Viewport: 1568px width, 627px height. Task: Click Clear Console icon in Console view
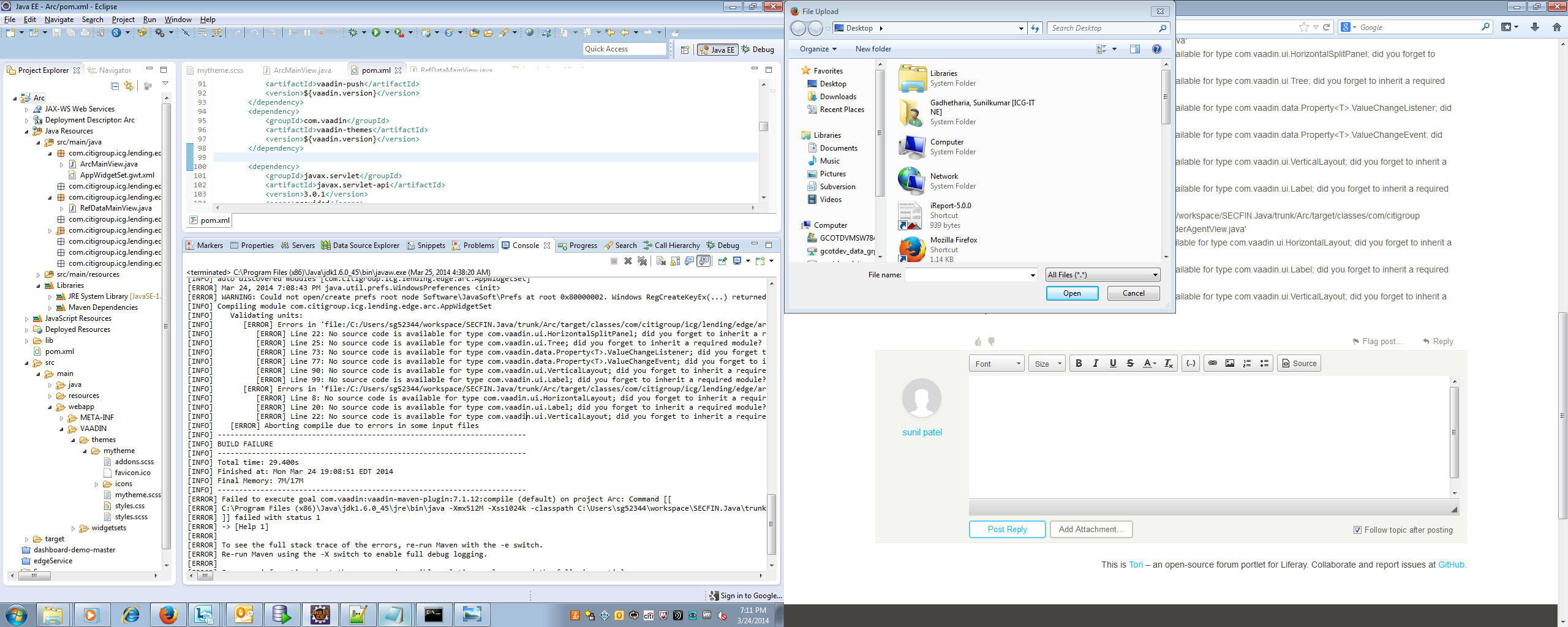(660, 261)
